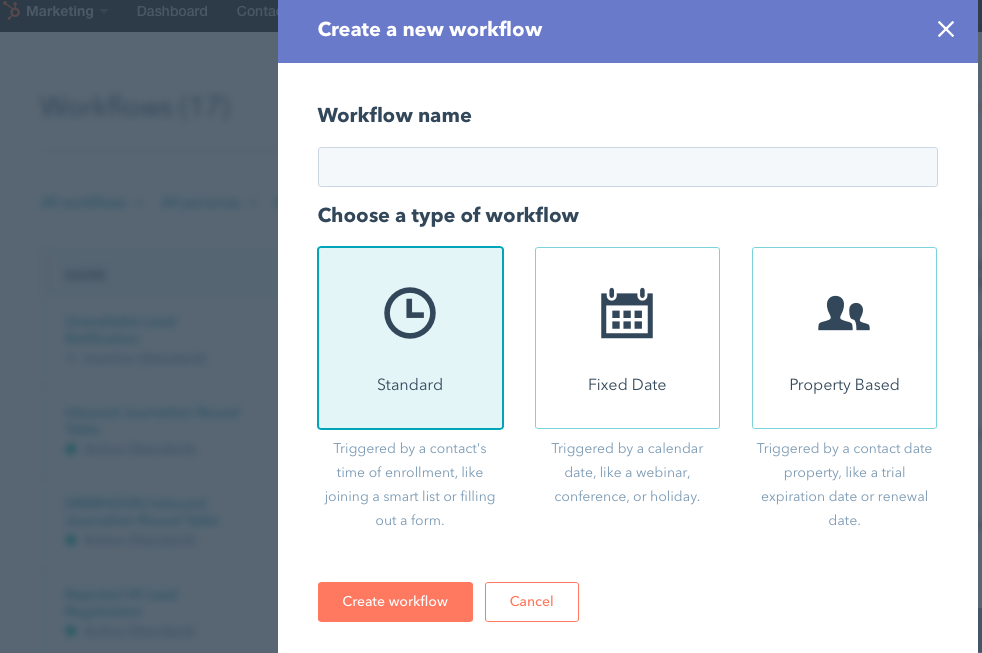Screen dimensions: 982x653
Task: Open the Marketing dropdown menu
Action: click(x=67, y=12)
